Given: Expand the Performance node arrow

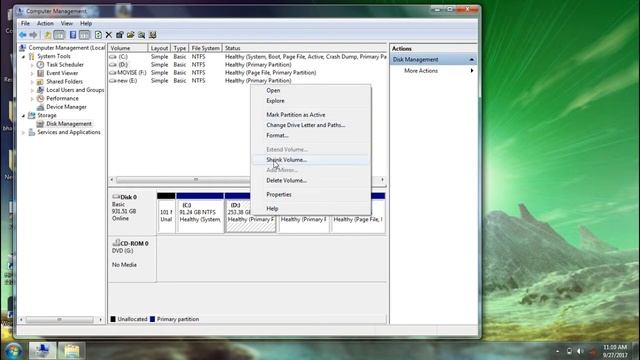Looking at the screenshot, I should (32, 99).
